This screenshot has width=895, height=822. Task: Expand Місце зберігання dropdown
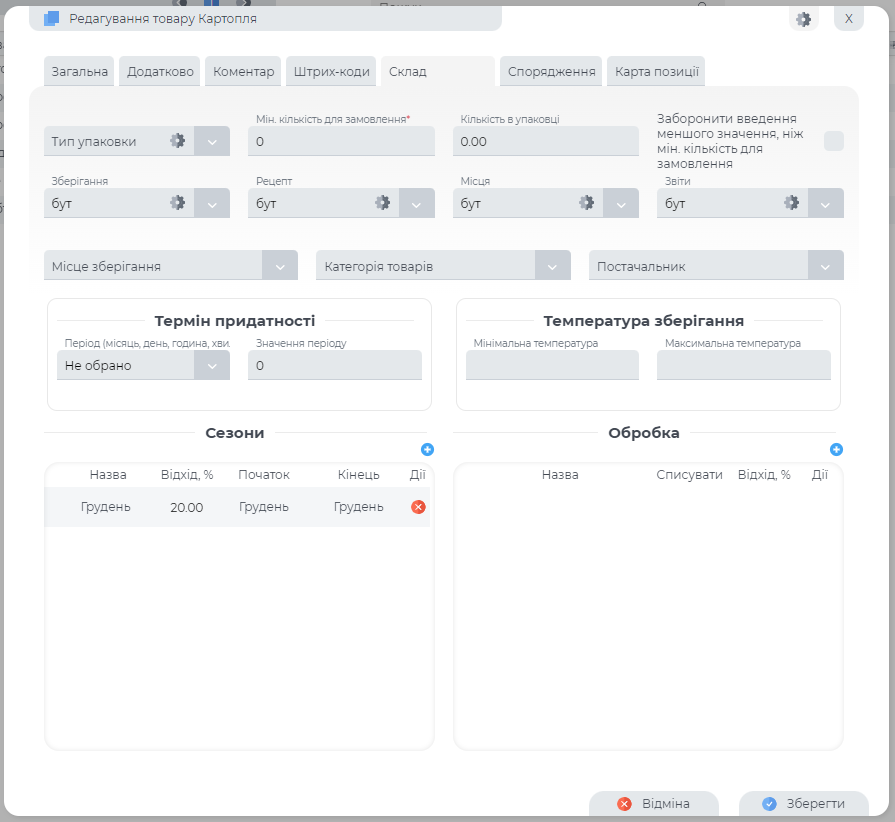pyautogui.click(x=279, y=266)
